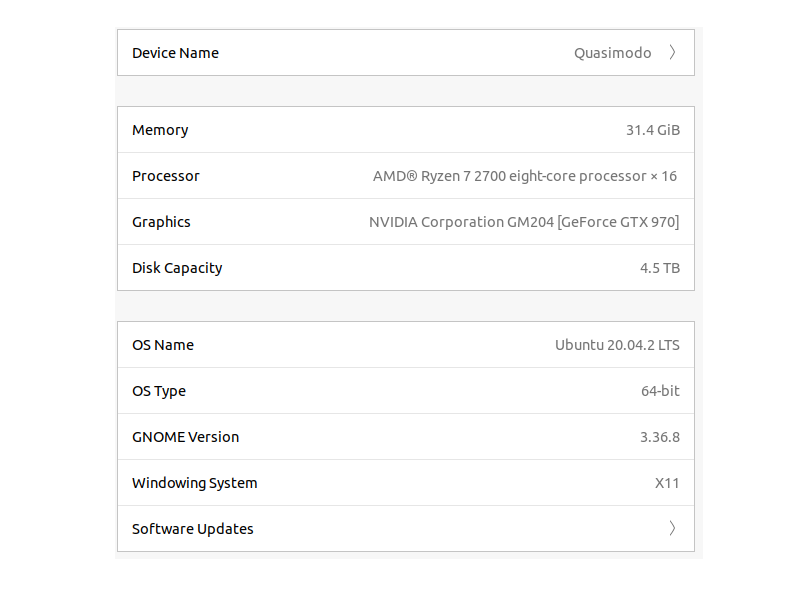This screenshot has height=600, width=800.
Task: Select the Quasimodo device name value
Action: point(612,53)
